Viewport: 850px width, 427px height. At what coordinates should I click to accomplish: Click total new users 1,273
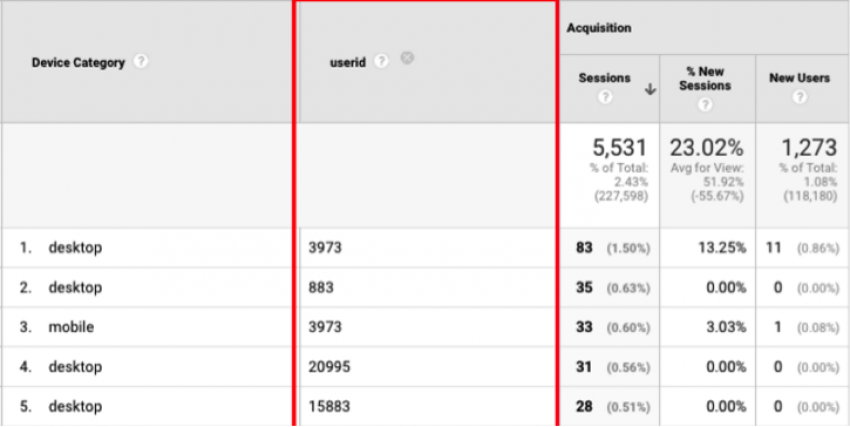pos(809,147)
